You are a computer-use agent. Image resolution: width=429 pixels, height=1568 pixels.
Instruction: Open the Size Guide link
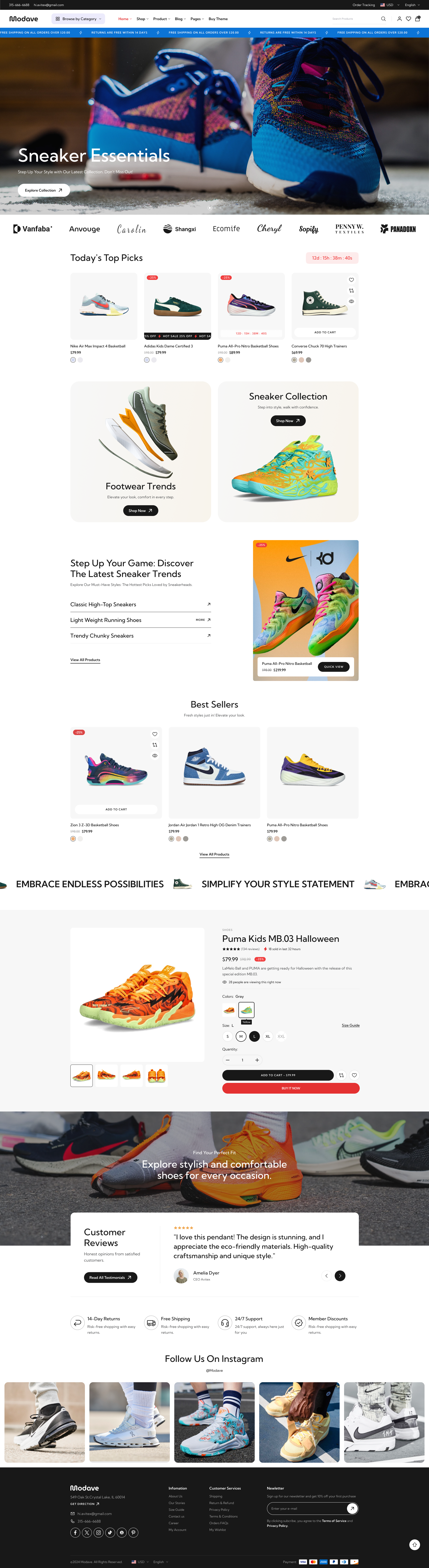pyautogui.click(x=351, y=1026)
